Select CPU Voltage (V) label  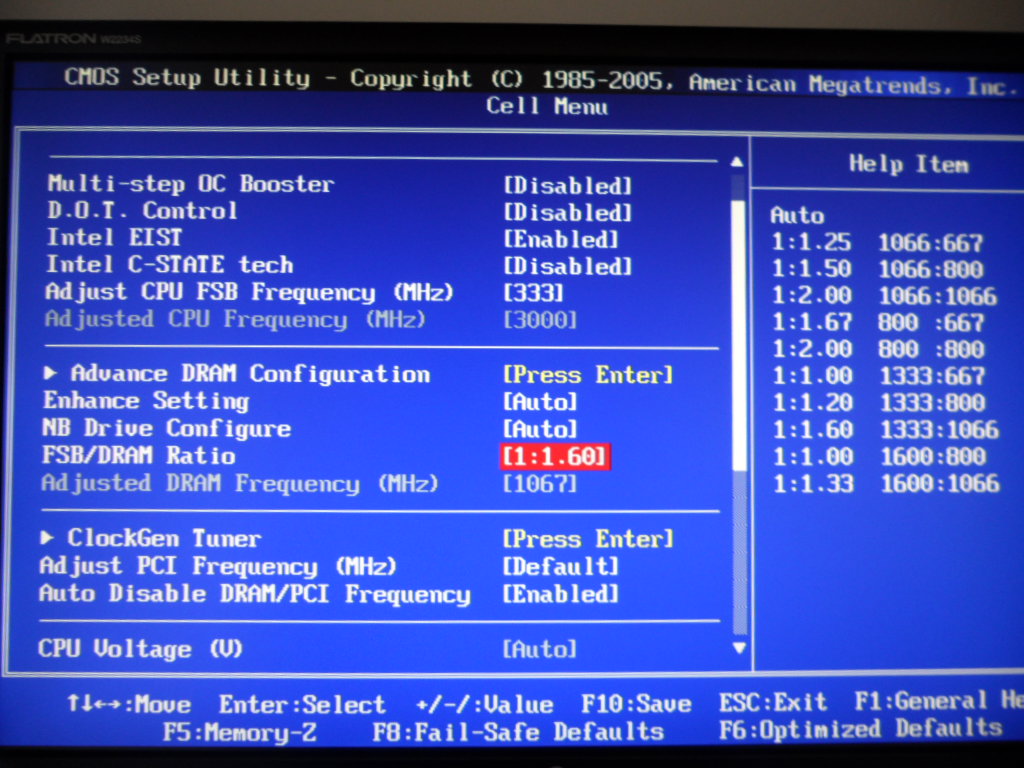pos(140,648)
